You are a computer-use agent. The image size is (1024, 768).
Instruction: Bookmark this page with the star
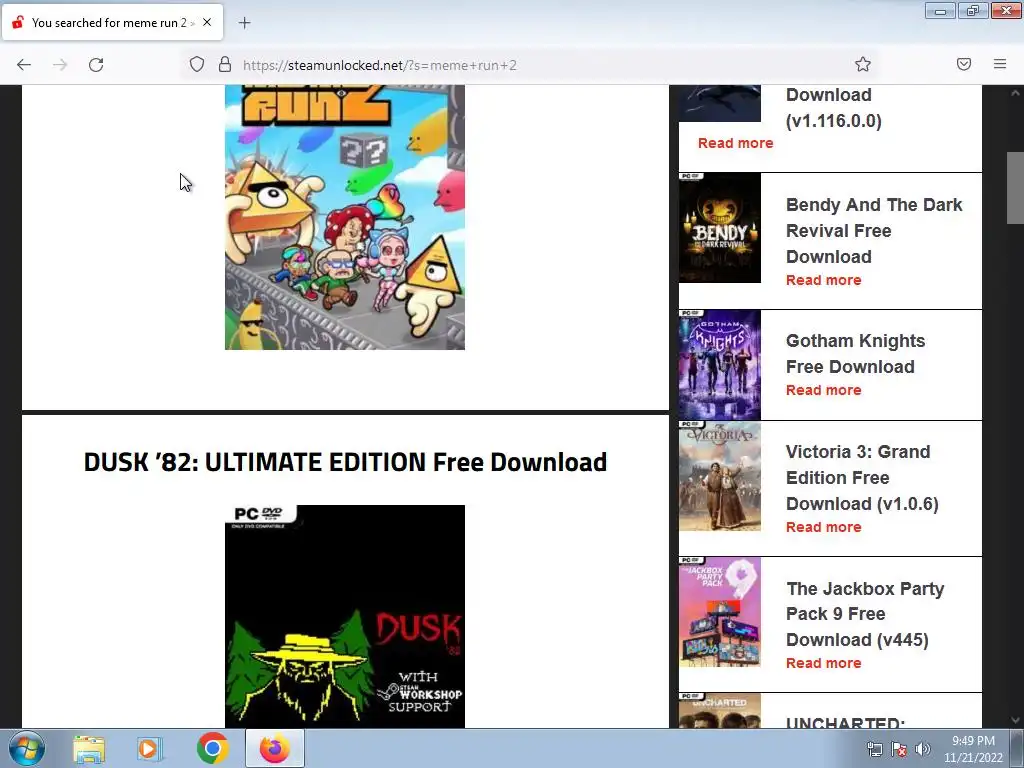pyautogui.click(x=863, y=64)
